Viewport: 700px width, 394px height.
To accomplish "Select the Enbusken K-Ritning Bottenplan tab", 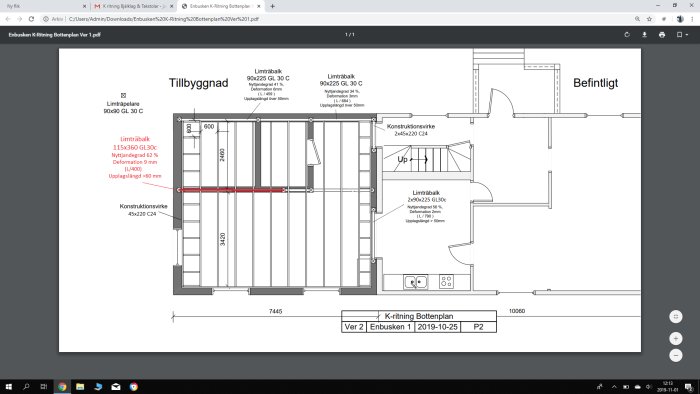I will click(x=221, y=6).
